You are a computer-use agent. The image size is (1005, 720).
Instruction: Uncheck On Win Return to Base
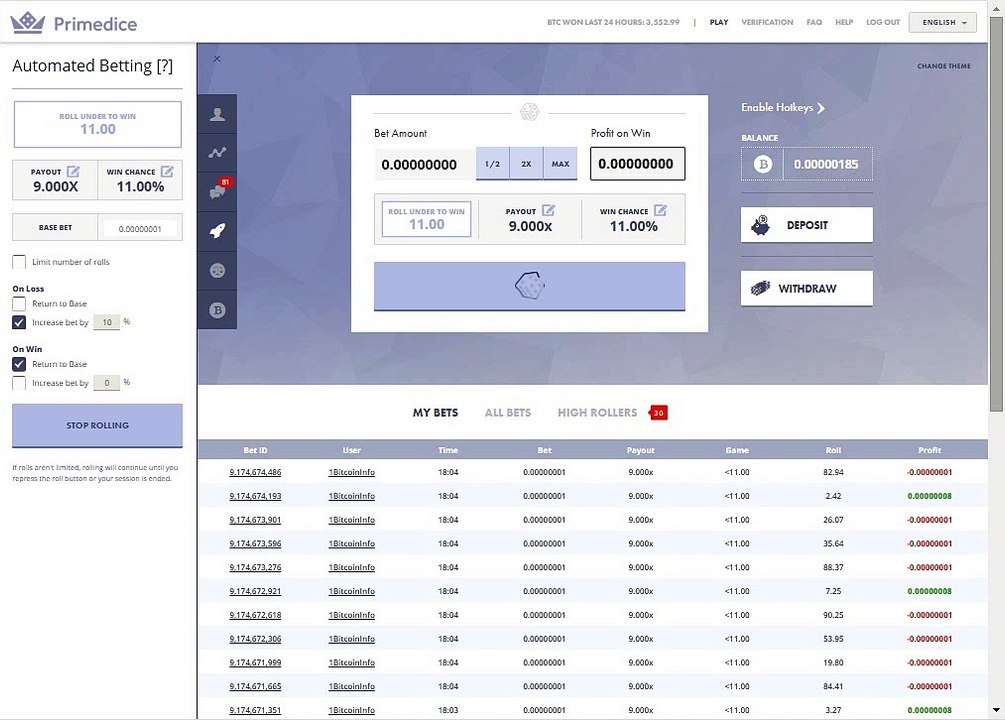19,364
